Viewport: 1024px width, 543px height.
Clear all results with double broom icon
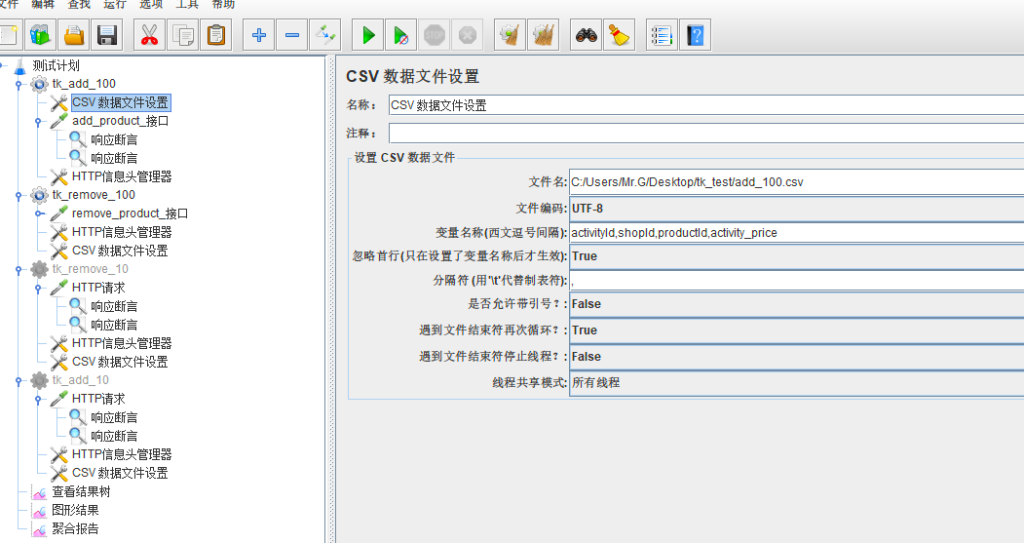click(x=543, y=35)
